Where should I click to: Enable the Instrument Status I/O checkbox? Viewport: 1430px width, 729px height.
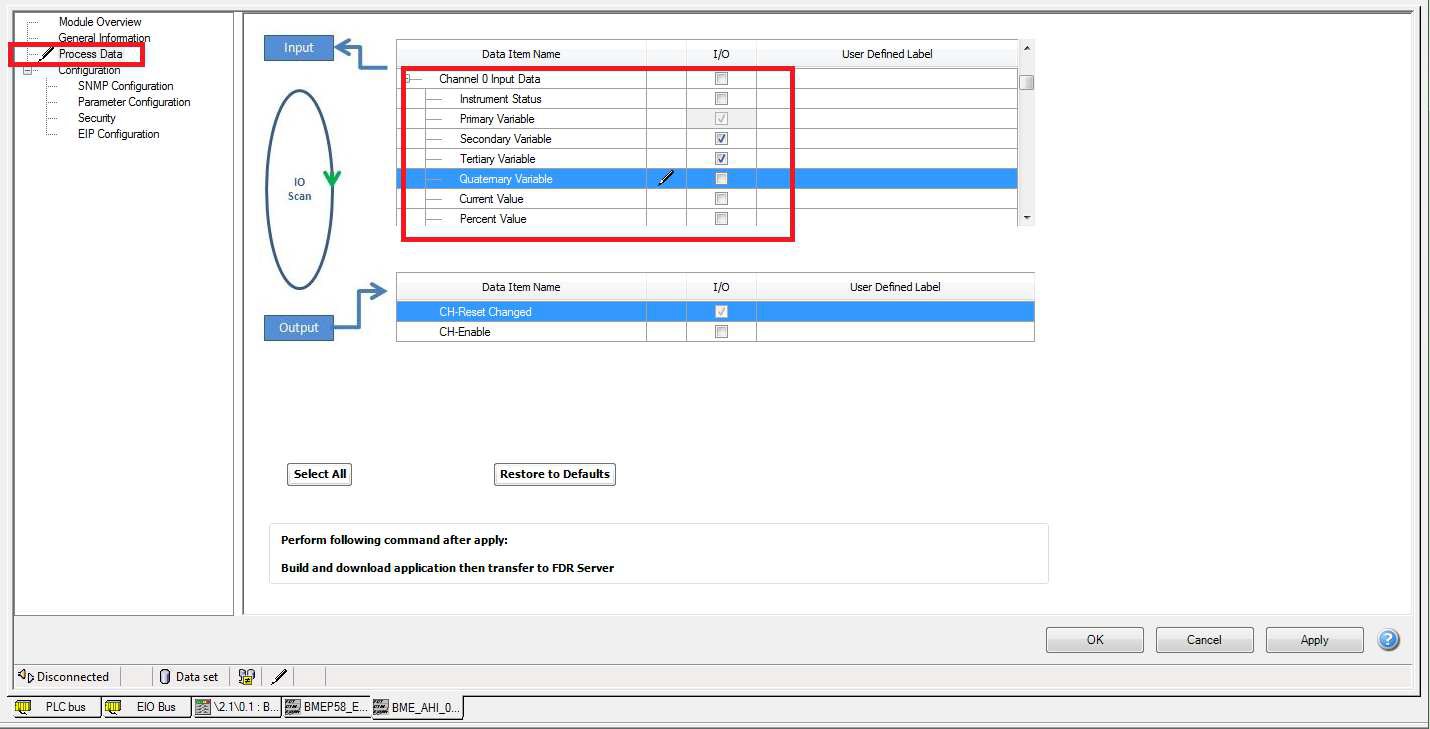click(721, 99)
